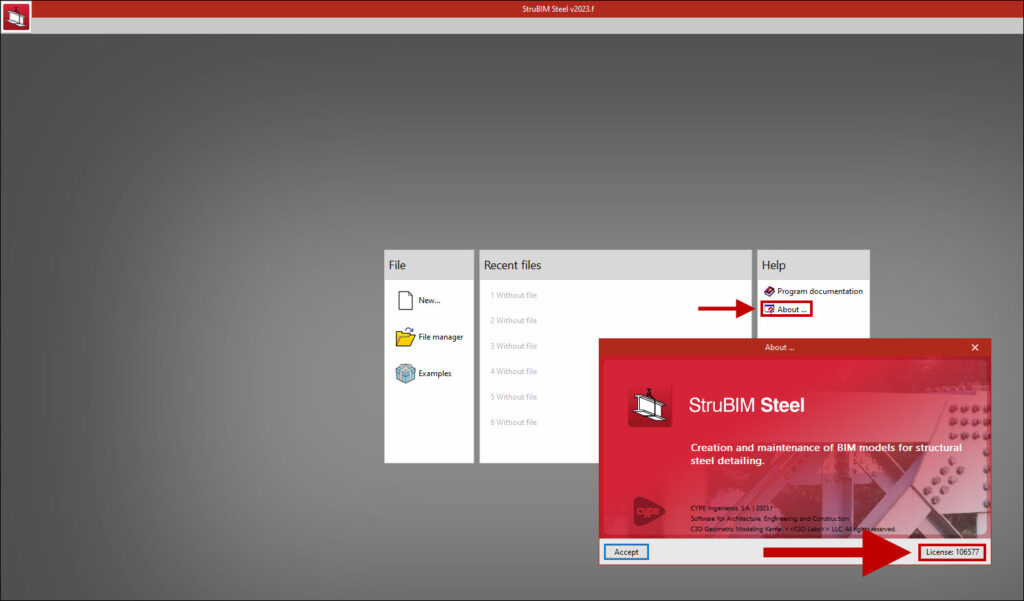The width and height of the screenshot is (1024, 601).
Task: Select recent file "4 Without file"
Action: pyautogui.click(x=513, y=372)
